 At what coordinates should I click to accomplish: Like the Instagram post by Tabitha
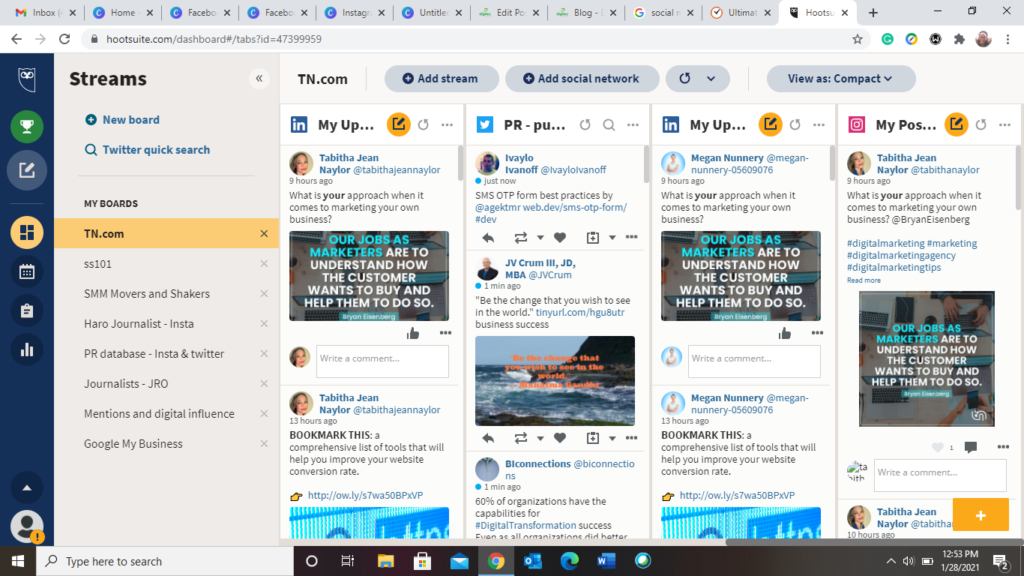tap(938, 447)
